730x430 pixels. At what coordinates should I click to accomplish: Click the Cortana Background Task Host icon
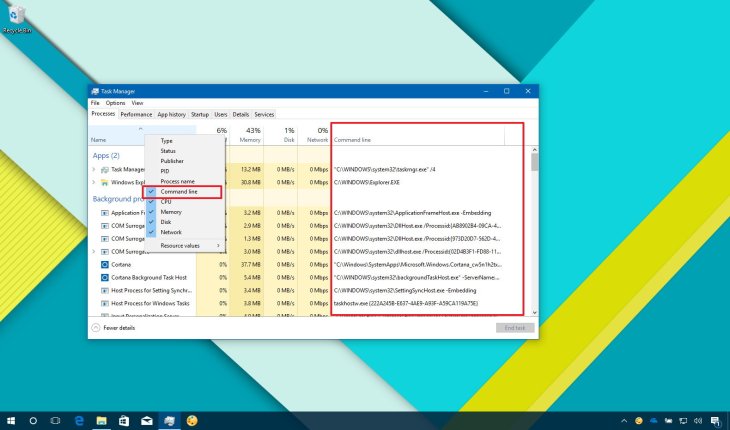point(105,277)
